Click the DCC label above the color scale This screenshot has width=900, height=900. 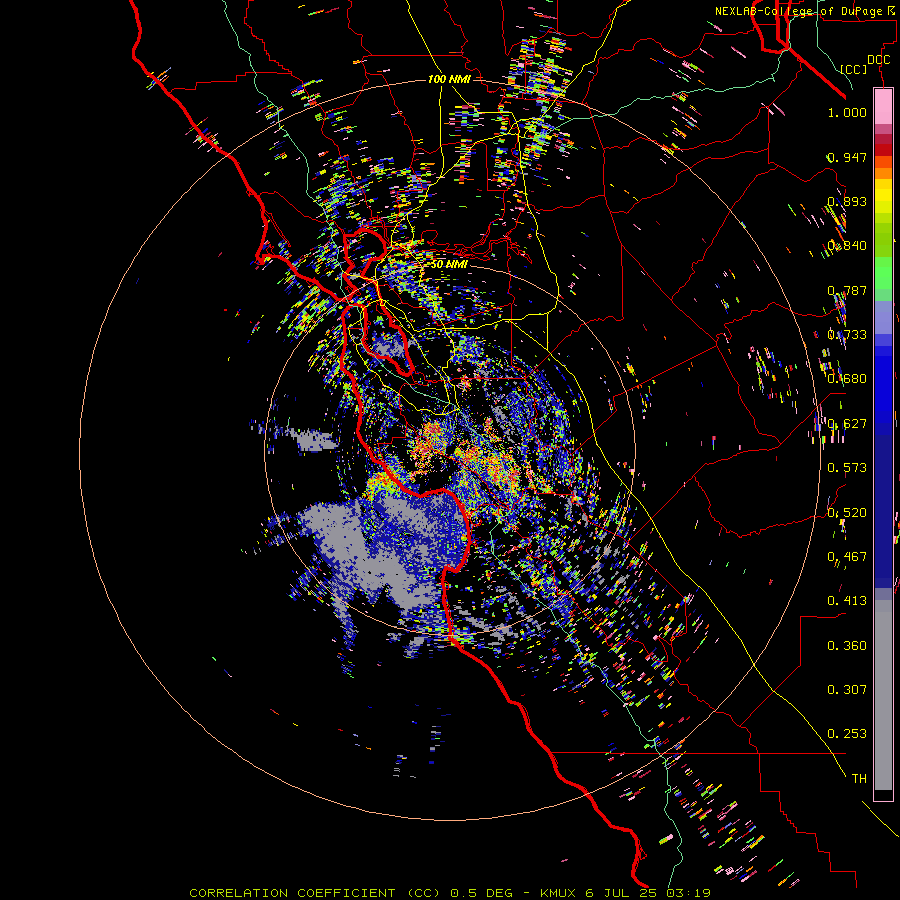click(878, 60)
